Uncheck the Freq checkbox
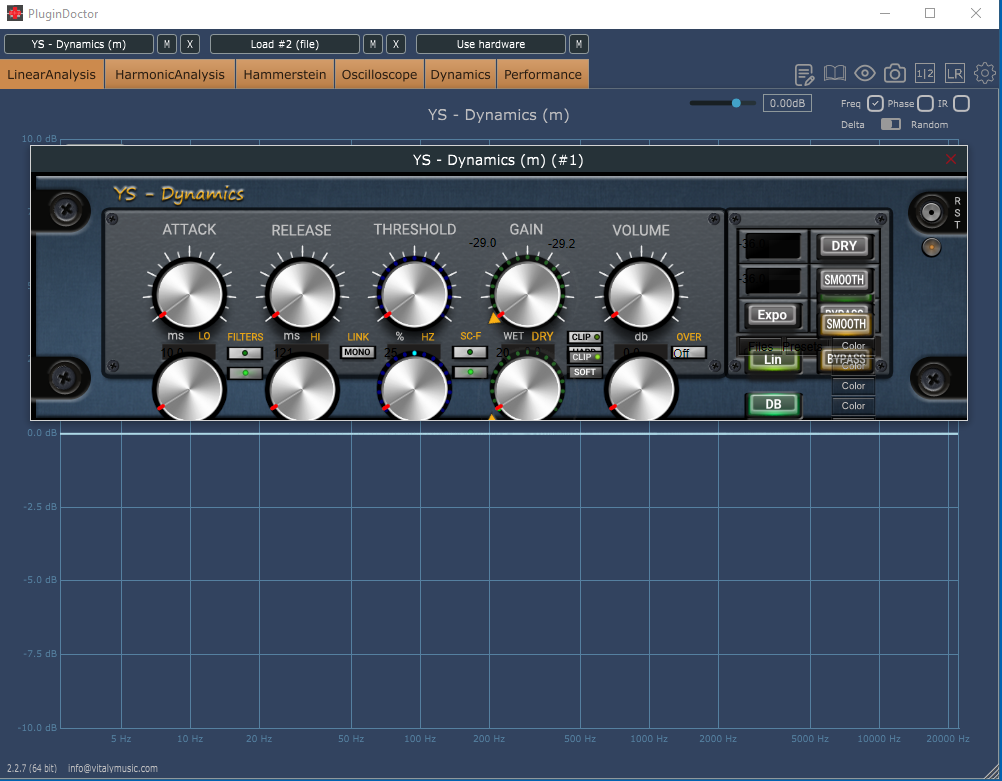Screen dimensions: 1002x781 point(875,104)
